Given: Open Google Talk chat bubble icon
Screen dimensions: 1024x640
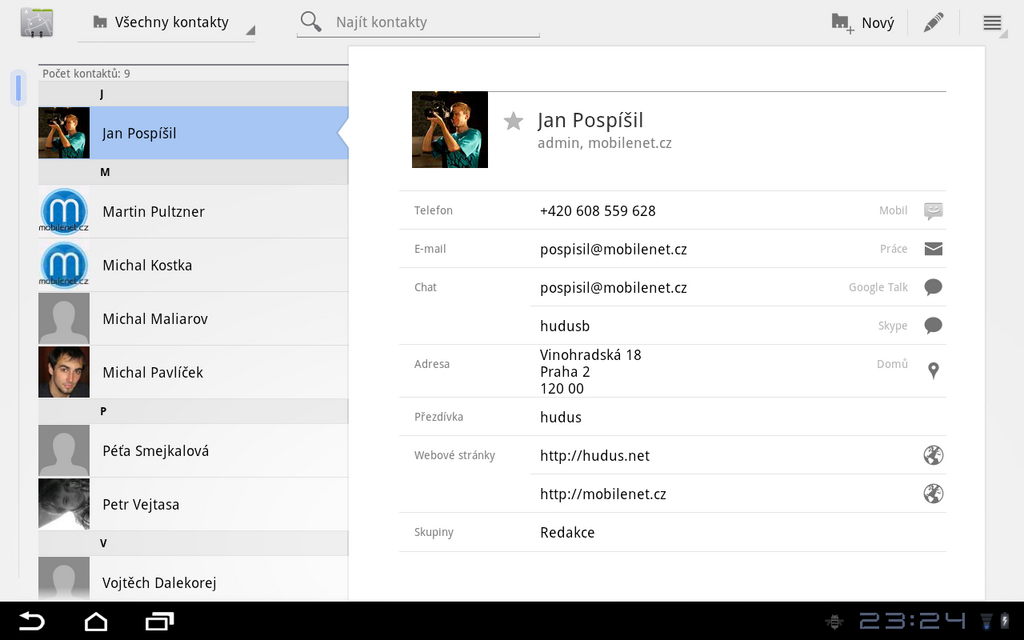Looking at the screenshot, I should tap(933, 288).
